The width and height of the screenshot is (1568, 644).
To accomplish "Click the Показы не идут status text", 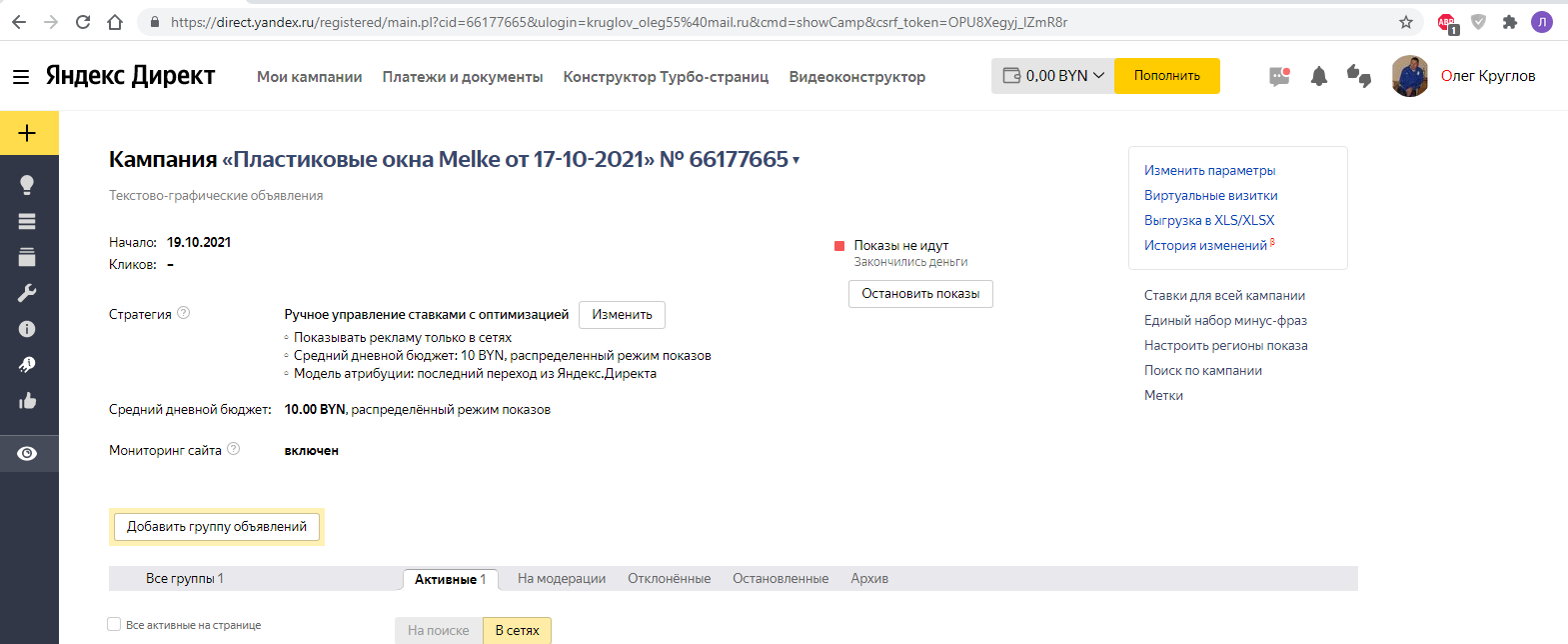I will click(x=900, y=245).
